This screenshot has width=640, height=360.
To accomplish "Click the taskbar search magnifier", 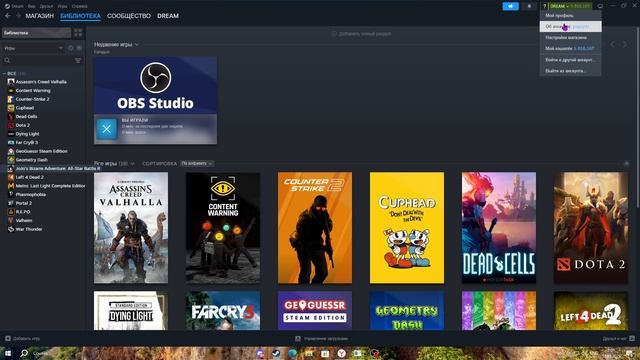I will pos(24,353).
